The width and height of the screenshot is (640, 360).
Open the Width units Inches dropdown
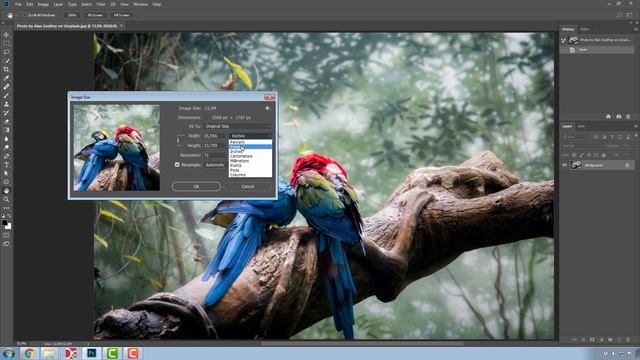[250, 136]
